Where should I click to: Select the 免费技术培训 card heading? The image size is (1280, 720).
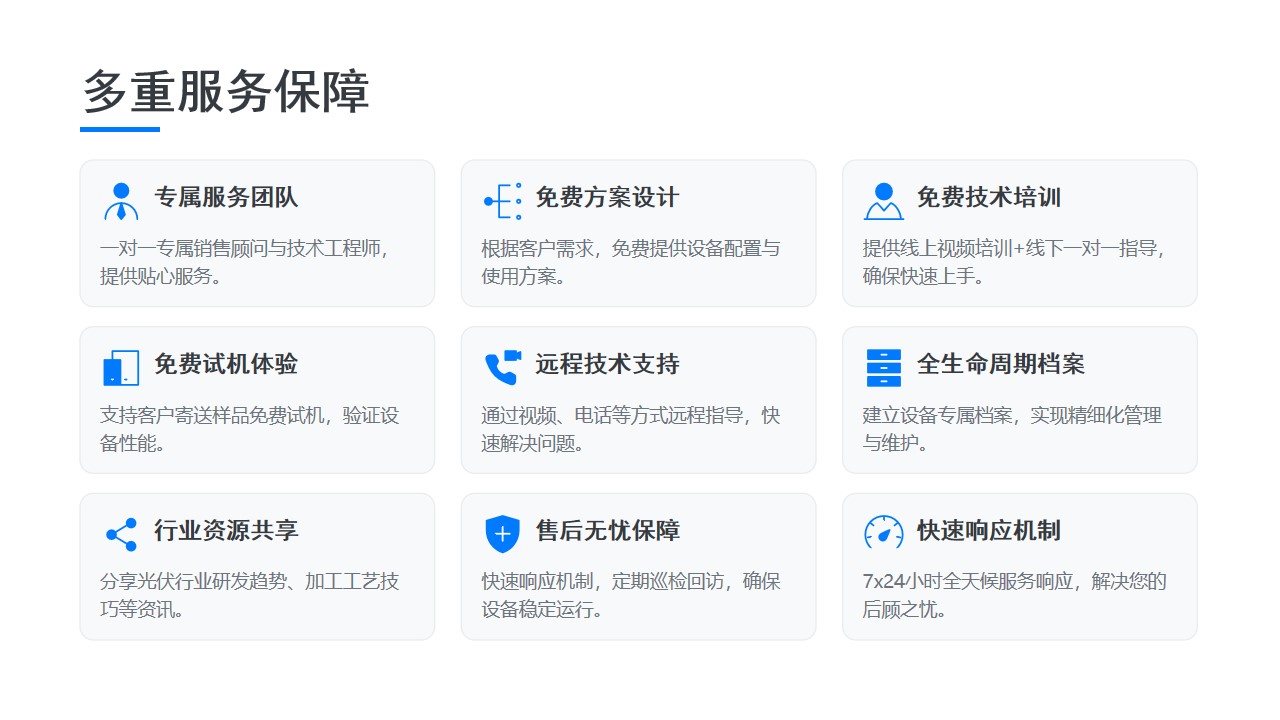pos(988,198)
